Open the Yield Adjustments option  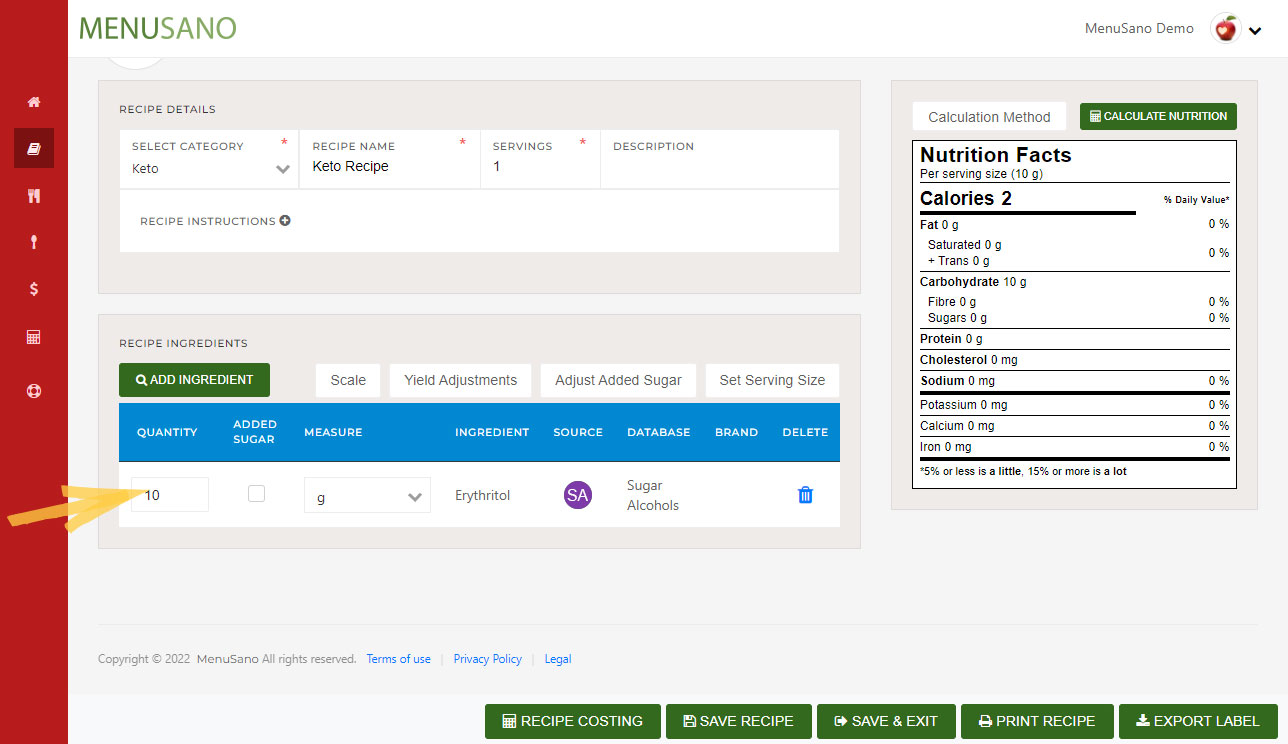[x=460, y=380]
